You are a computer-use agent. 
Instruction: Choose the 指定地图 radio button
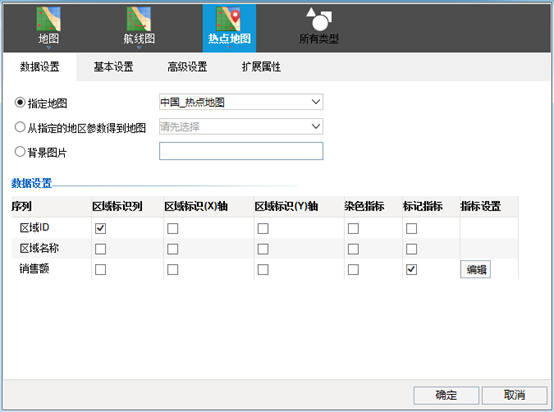[20, 102]
